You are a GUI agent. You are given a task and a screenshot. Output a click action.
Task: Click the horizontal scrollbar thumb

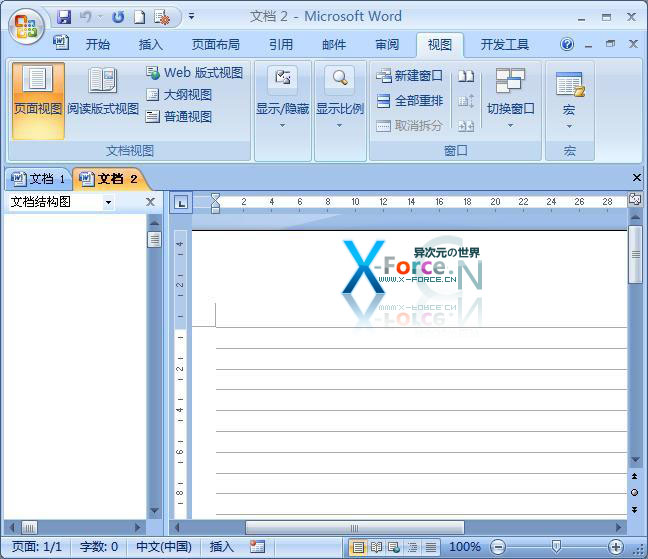pos(355,528)
